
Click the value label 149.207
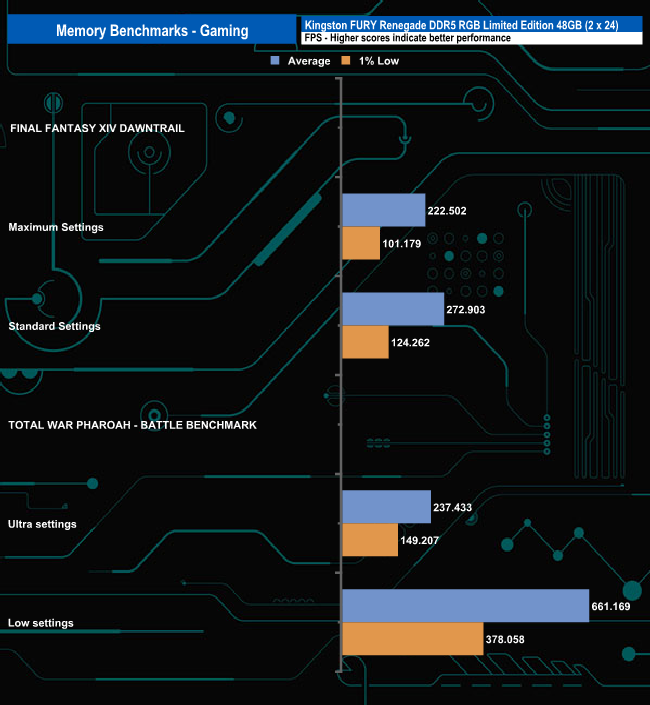(419, 540)
